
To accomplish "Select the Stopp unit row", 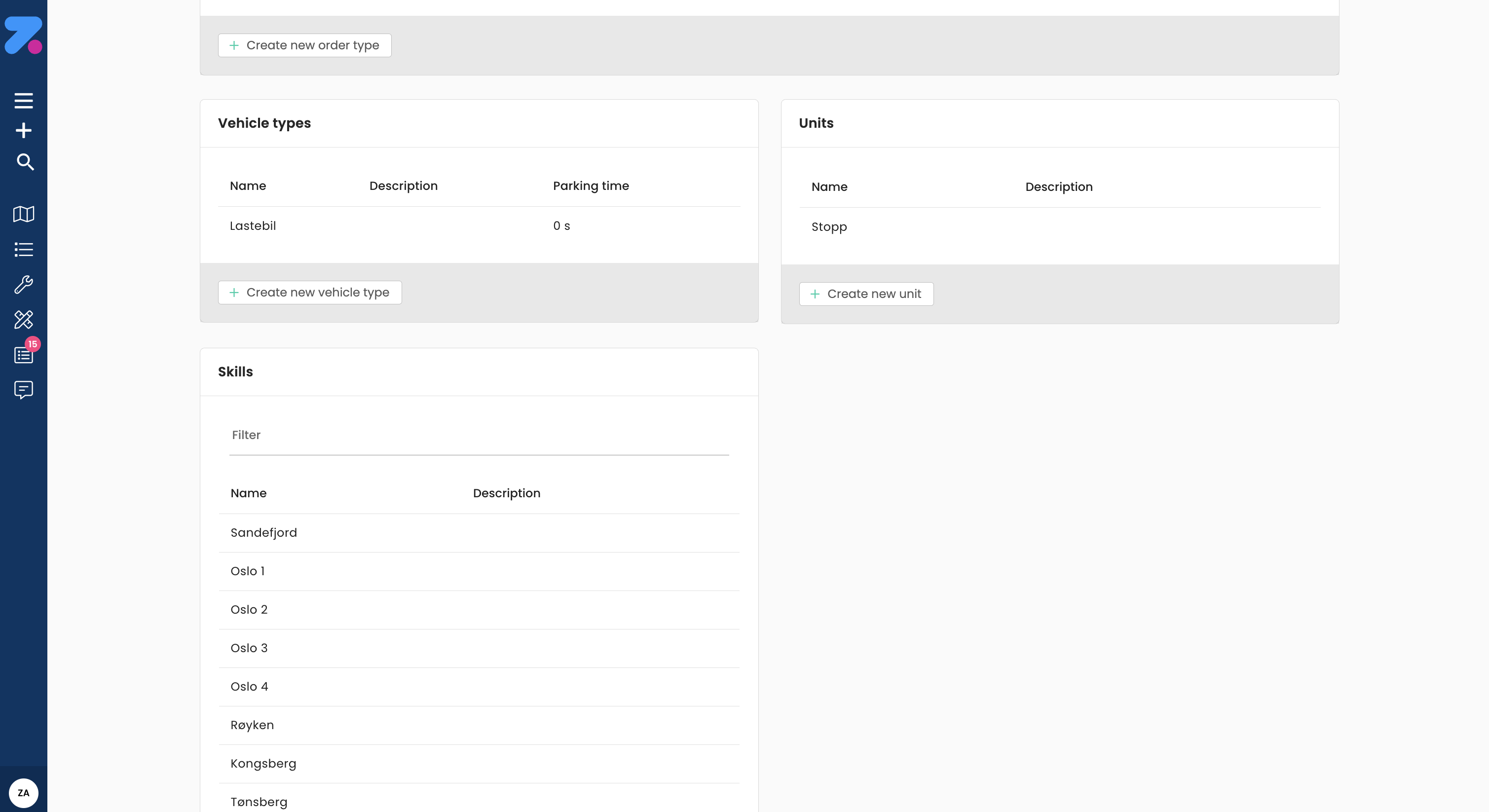I will (828, 226).
